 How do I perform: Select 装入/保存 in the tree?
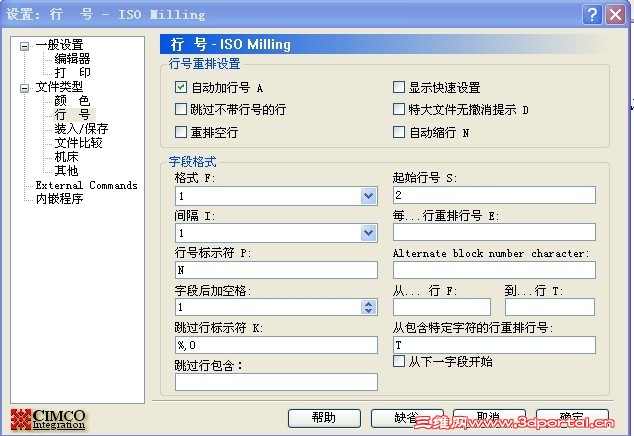(x=81, y=129)
